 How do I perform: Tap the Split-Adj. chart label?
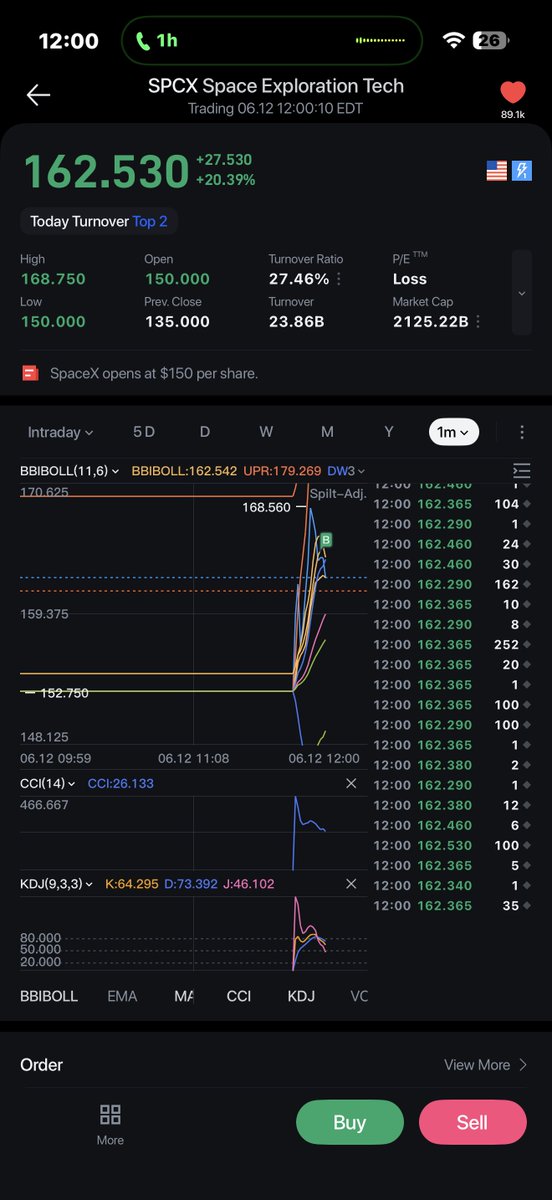[338, 494]
